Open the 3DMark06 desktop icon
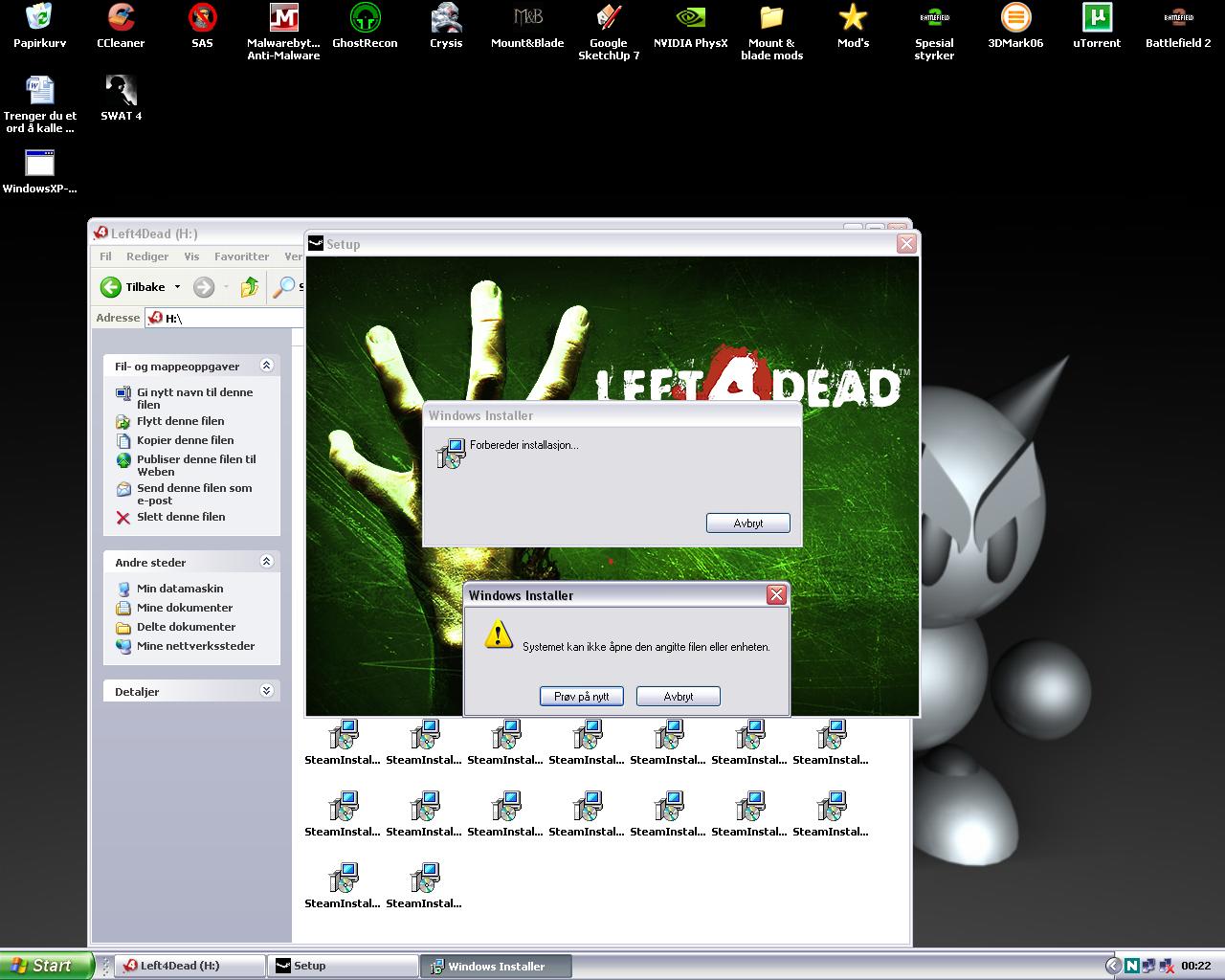Screen dimensions: 1225x980 (1015, 26)
